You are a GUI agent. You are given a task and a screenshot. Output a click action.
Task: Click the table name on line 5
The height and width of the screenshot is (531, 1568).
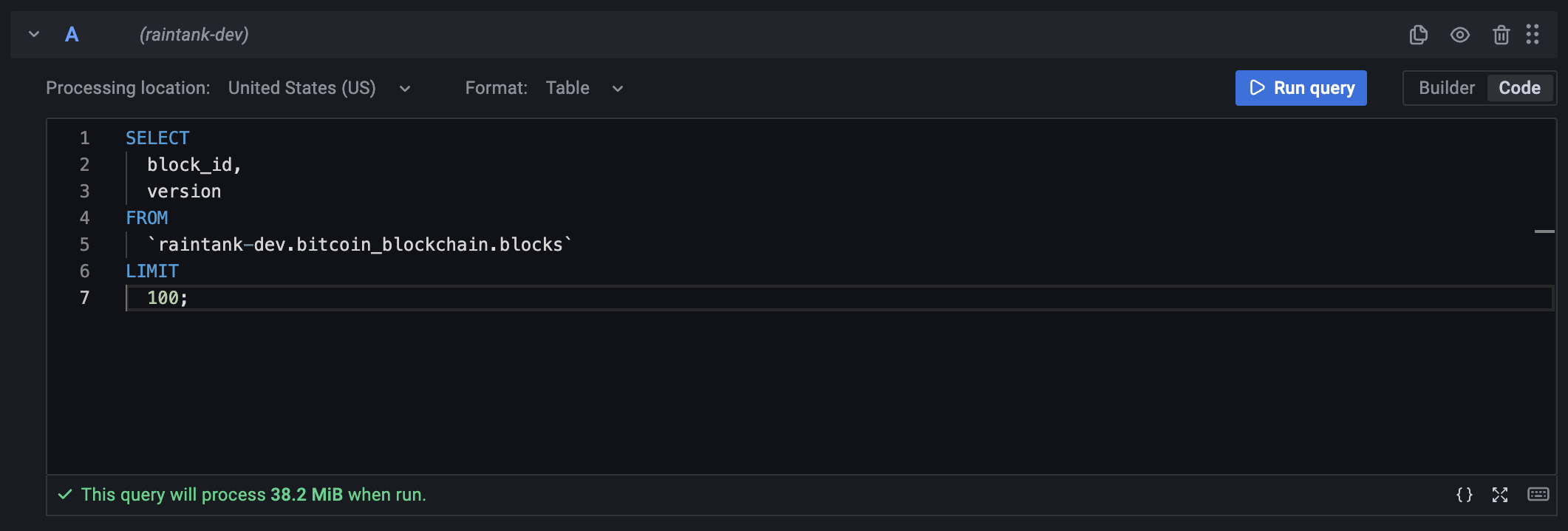pos(360,245)
